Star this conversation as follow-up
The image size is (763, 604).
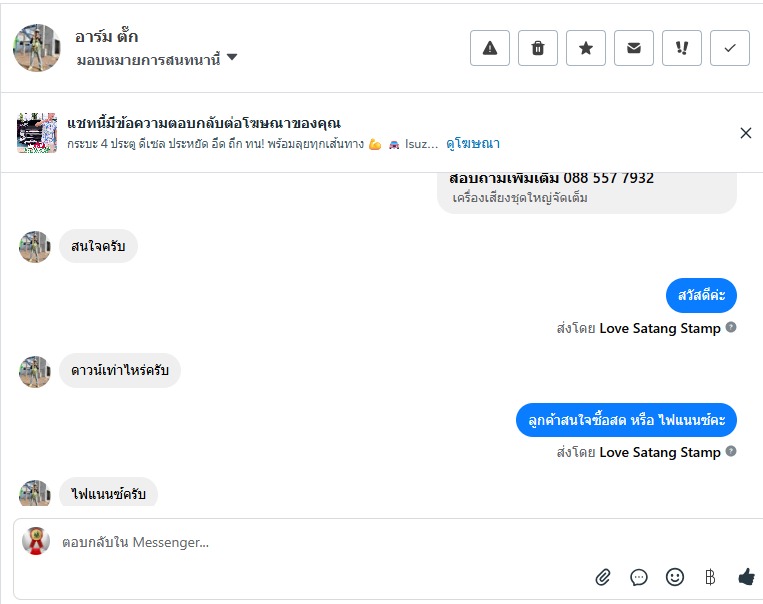point(586,48)
